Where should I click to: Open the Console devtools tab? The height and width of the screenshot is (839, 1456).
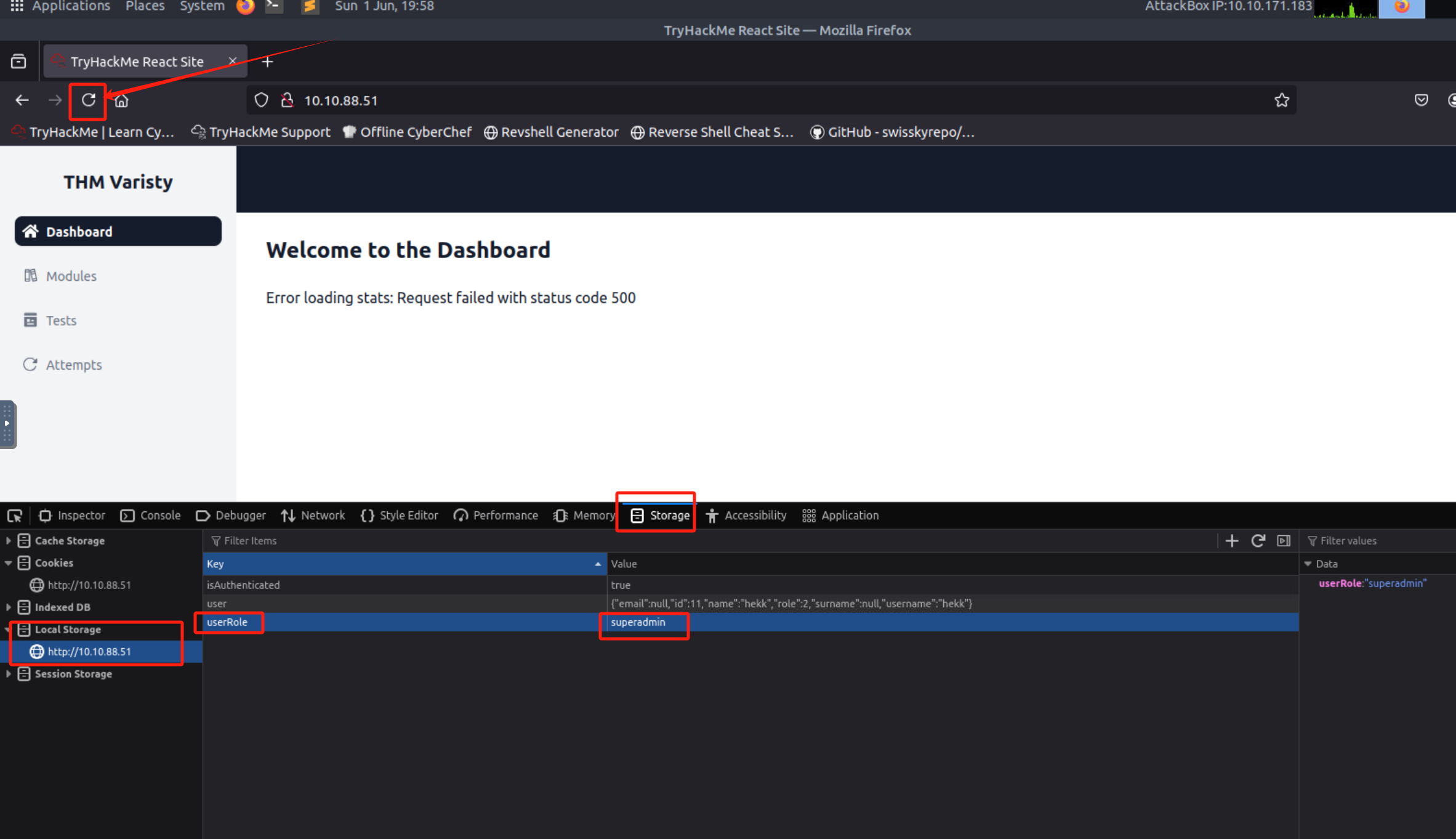[x=151, y=516]
